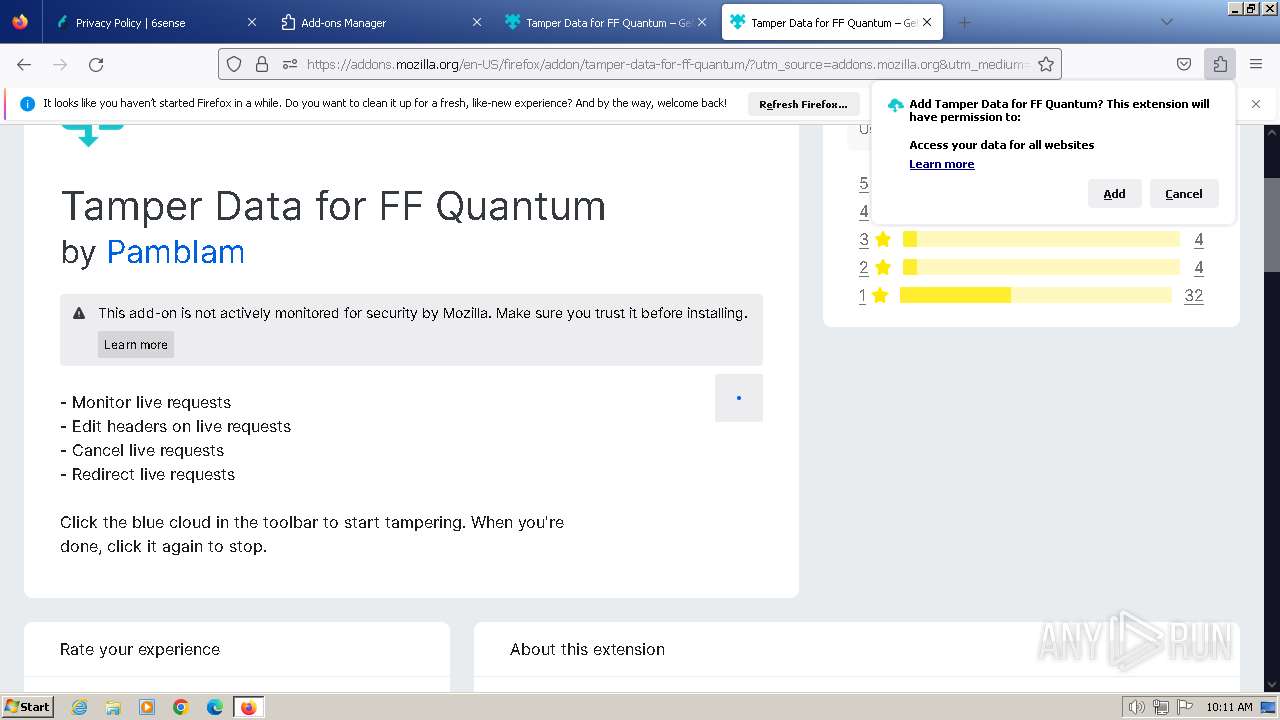Open the Extensions puzzle icon
The image size is (1280, 720).
click(1220, 64)
